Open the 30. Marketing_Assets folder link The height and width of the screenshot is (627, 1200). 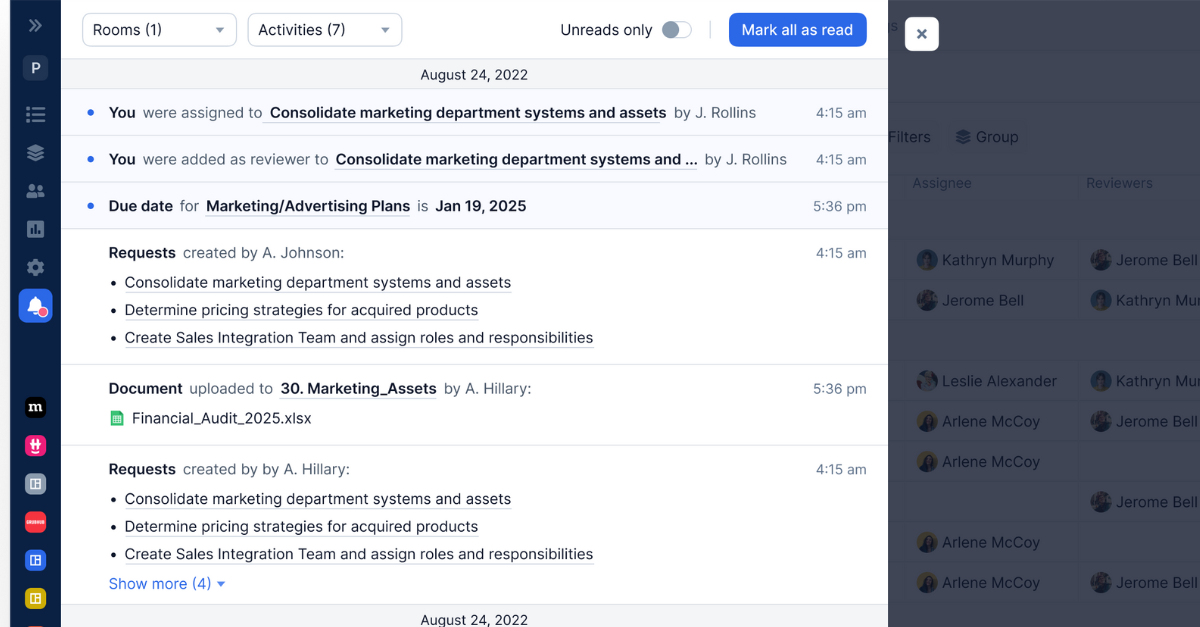[x=358, y=389]
